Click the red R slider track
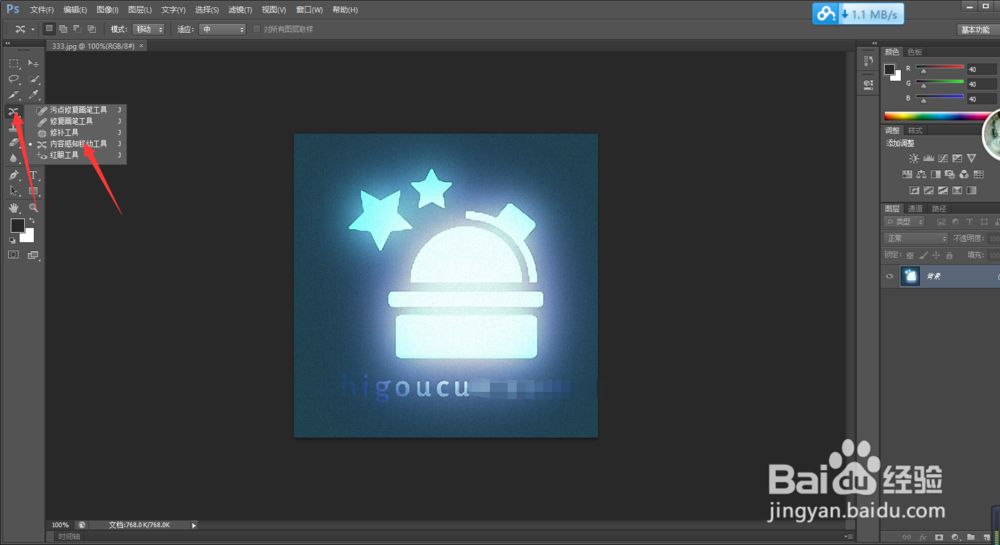The width and height of the screenshot is (1000, 545). [x=940, y=67]
